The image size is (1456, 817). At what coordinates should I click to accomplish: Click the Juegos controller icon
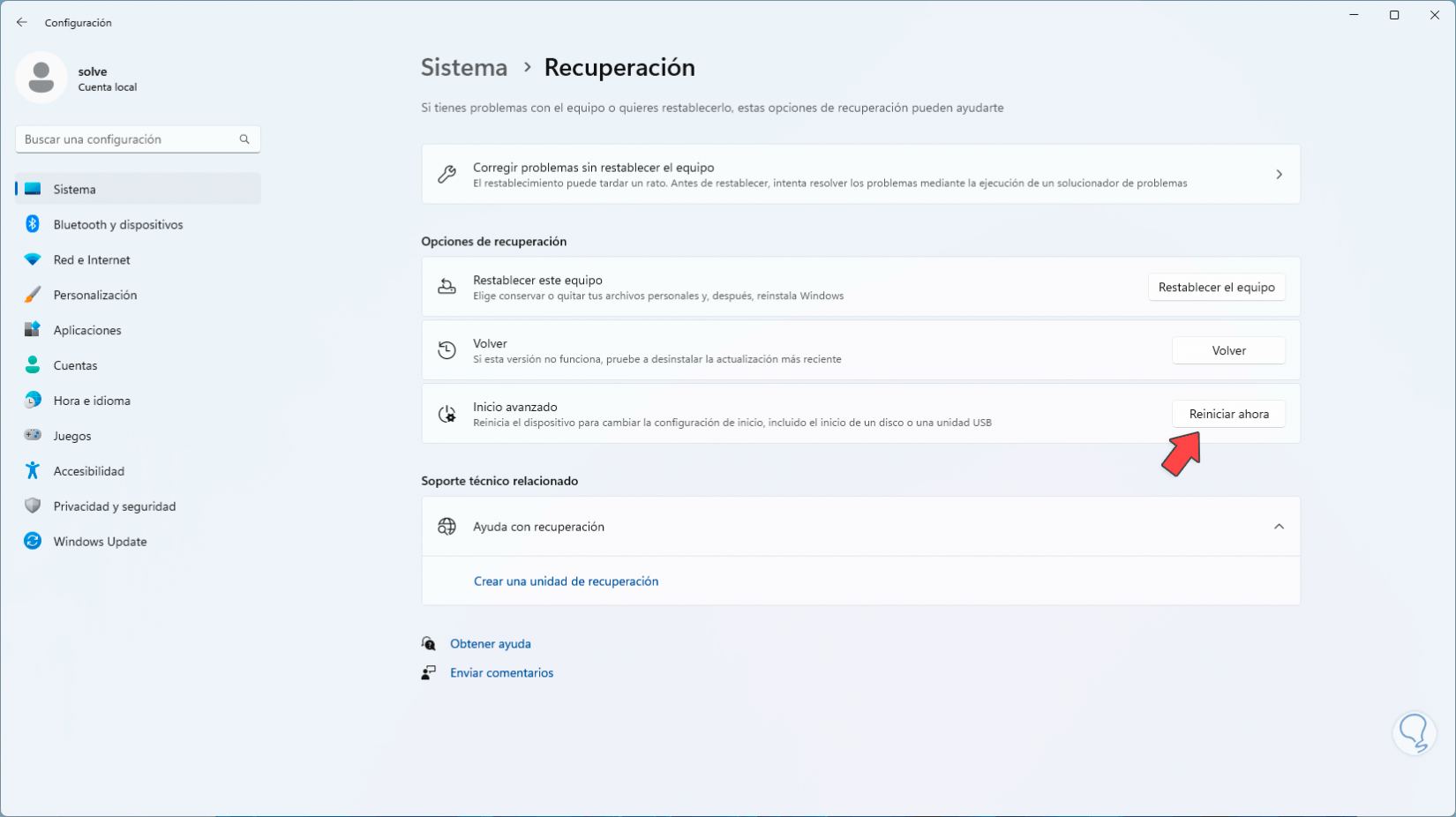[33, 435]
